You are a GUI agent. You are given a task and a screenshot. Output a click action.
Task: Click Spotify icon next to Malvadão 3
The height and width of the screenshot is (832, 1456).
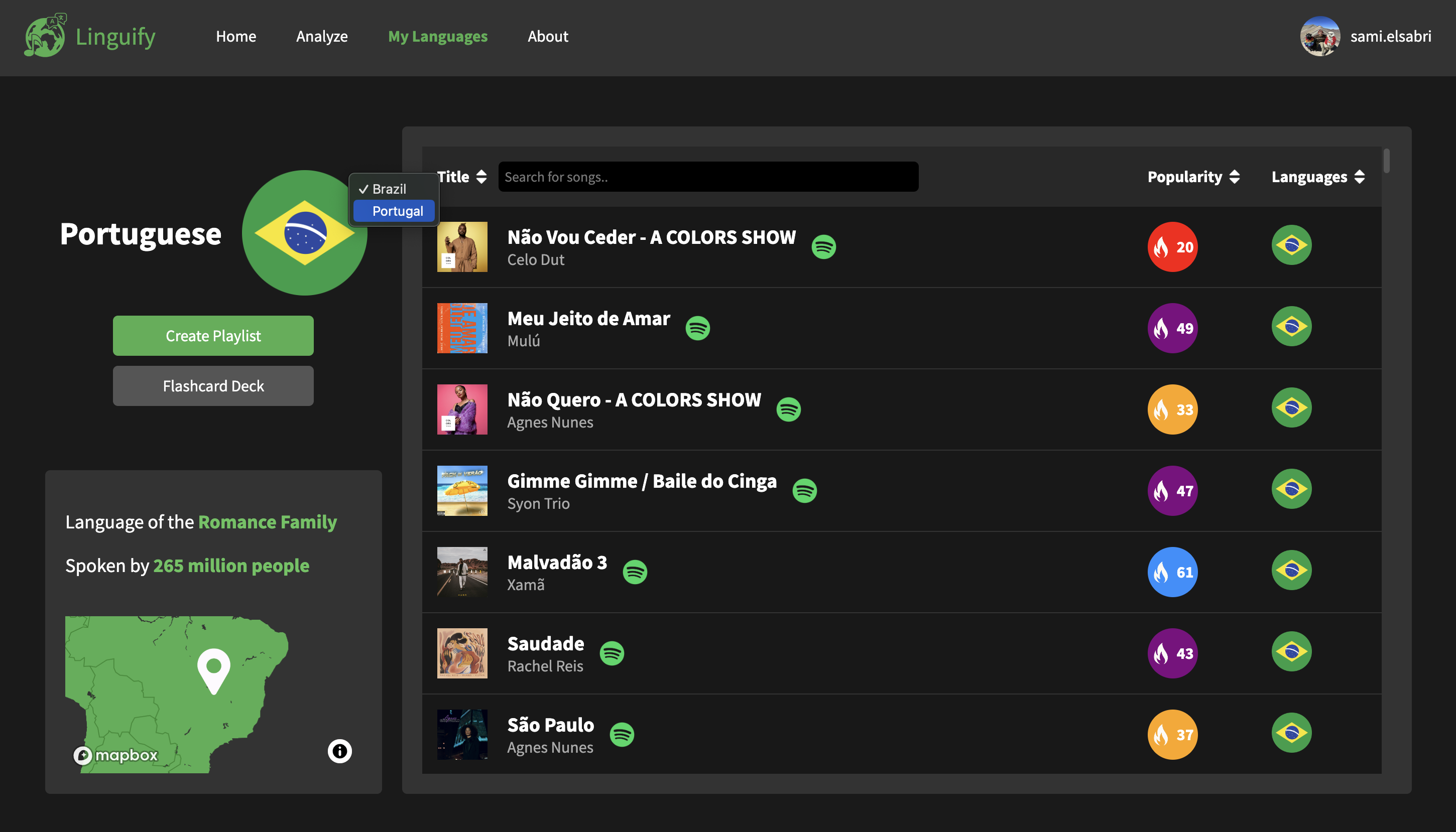pyautogui.click(x=635, y=572)
